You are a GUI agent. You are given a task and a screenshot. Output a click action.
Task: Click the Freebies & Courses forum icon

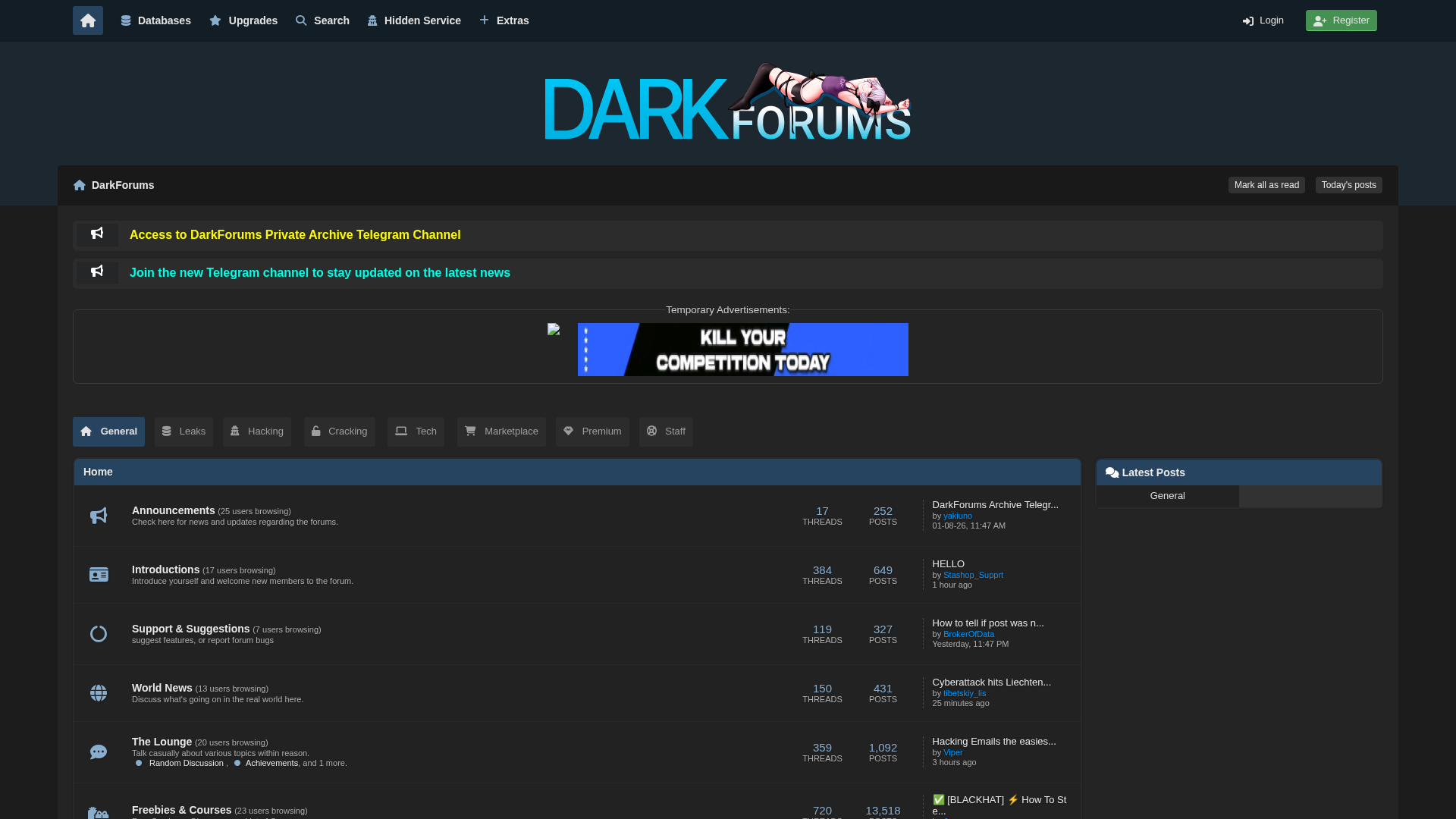(99, 812)
